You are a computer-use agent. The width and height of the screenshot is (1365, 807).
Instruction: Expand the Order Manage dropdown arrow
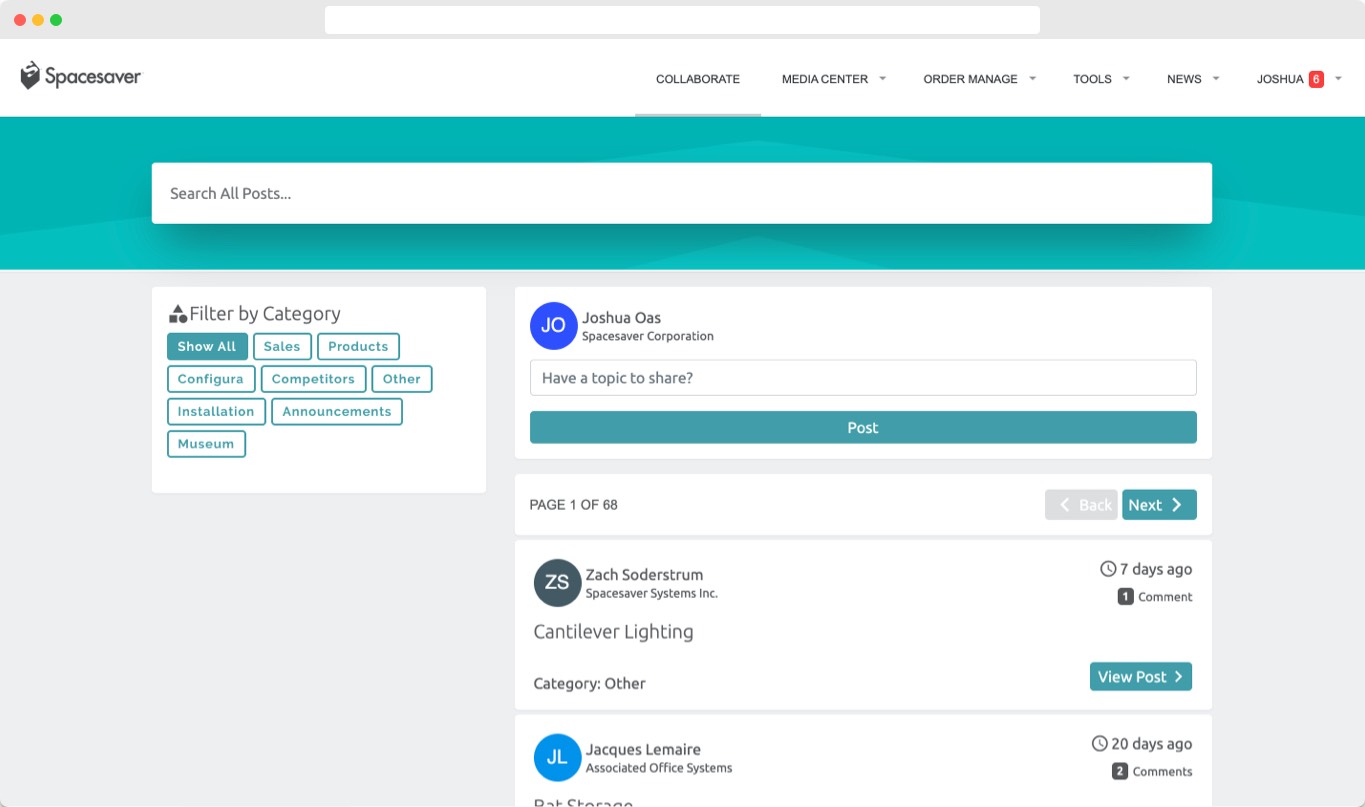pyautogui.click(x=1032, y=78)
